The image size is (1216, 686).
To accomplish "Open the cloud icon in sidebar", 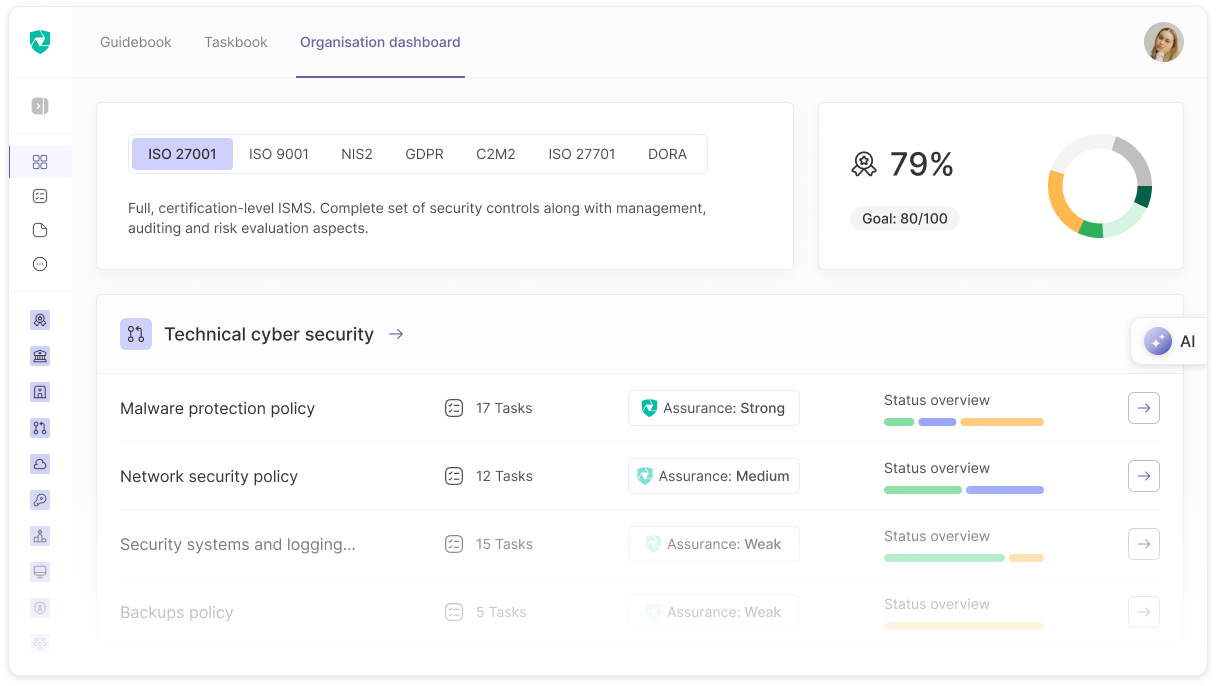I will [x=40, y=464].
